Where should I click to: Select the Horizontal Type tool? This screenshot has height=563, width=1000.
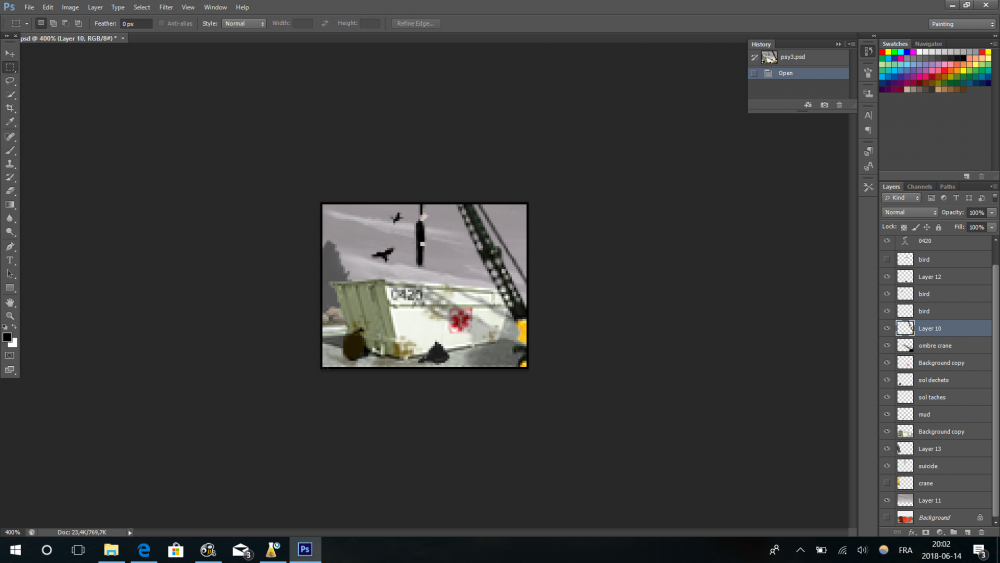(10, 260)
